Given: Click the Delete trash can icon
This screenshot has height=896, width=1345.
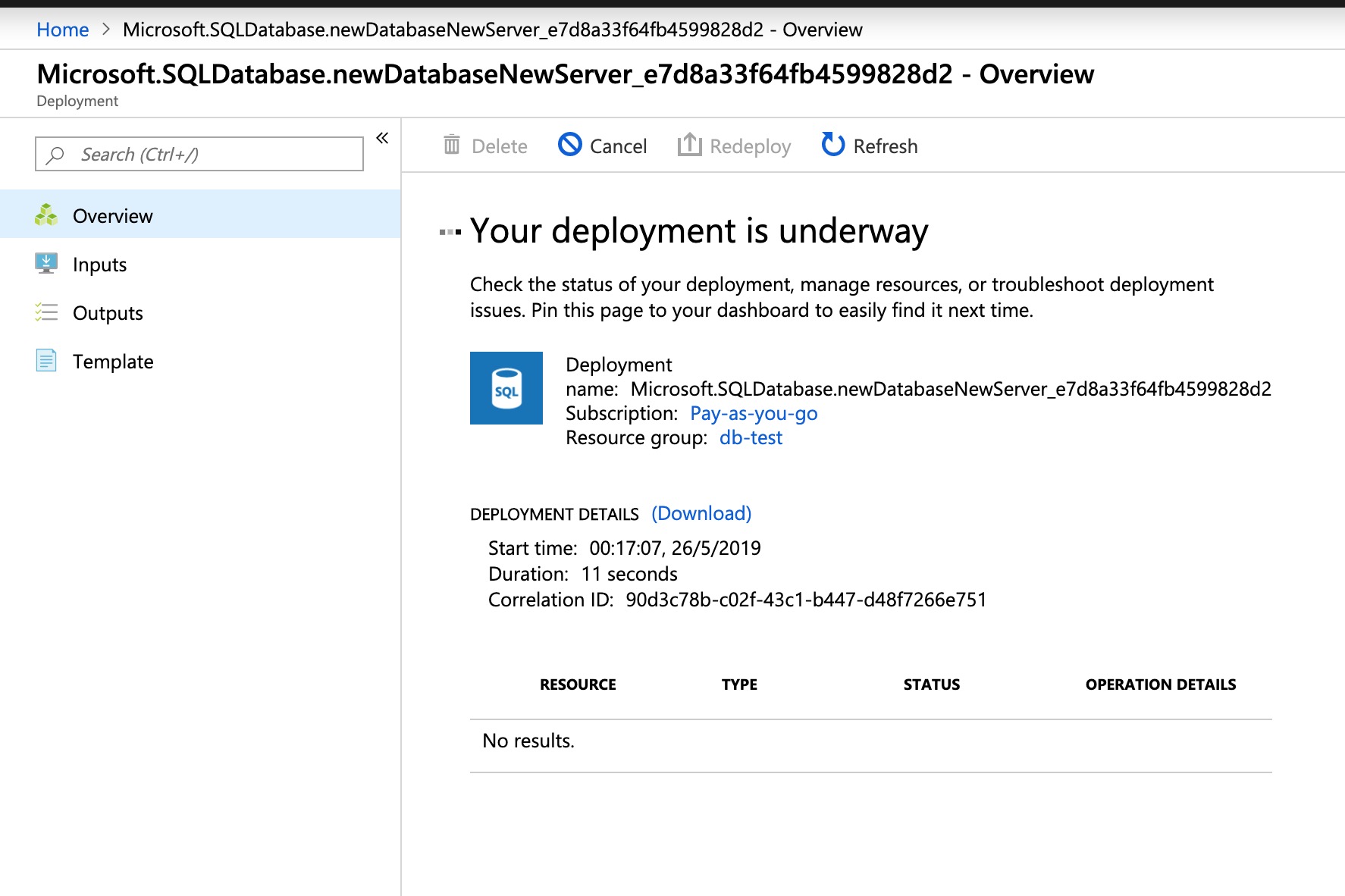Looking at the screenshot, I should click(452, 145).
